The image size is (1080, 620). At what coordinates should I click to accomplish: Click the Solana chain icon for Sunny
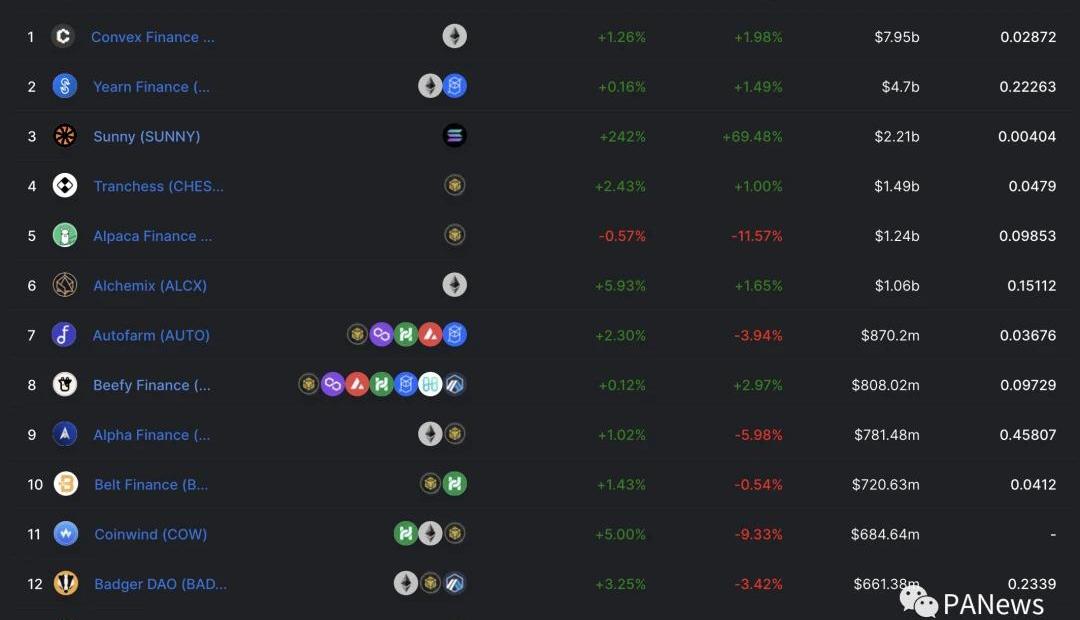[454, 136]
